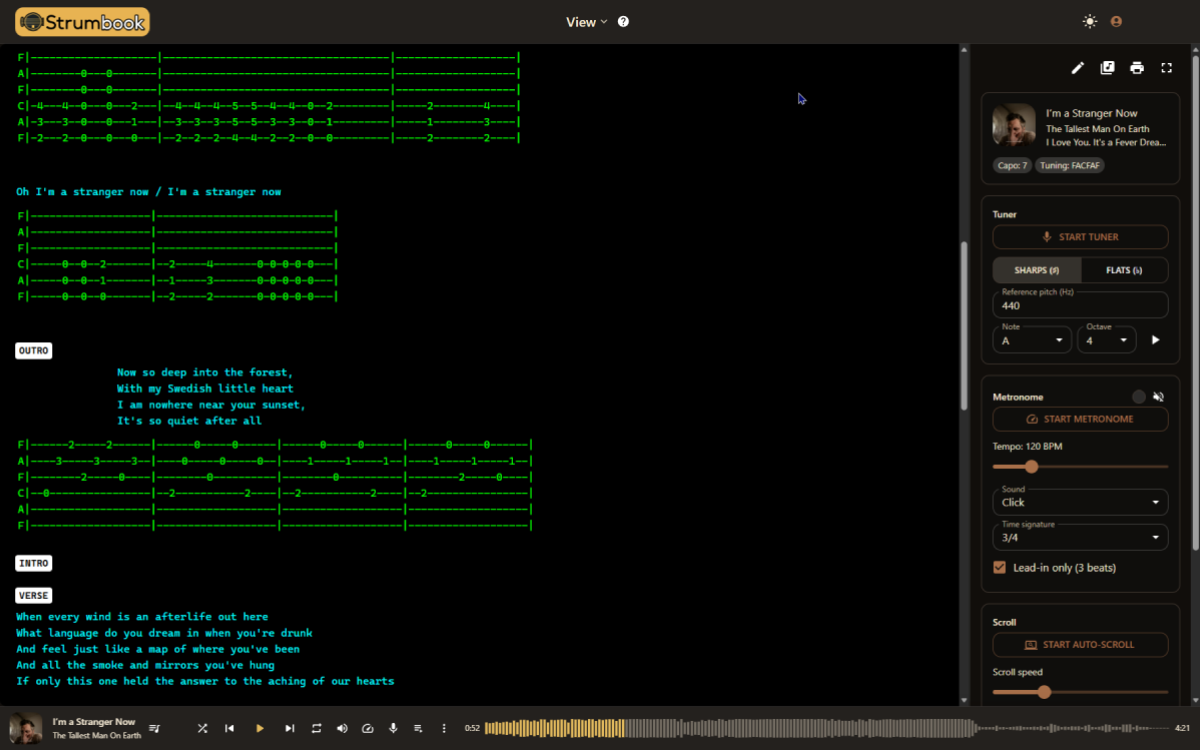
Task: Click the Strumbook logo
Action: [x=83, y=21]
